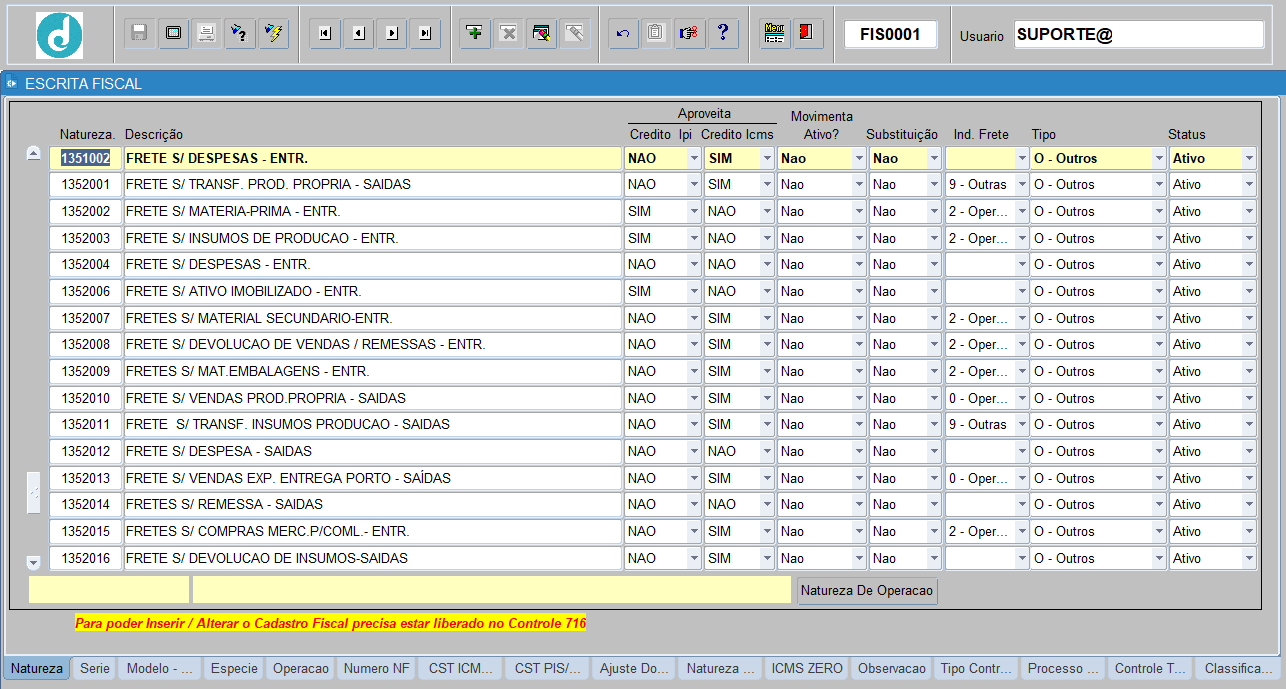Open Ind. Frete dropdown for row 1352010
The height and width of the screenshot is (689, 1286).
point(1021,399)
